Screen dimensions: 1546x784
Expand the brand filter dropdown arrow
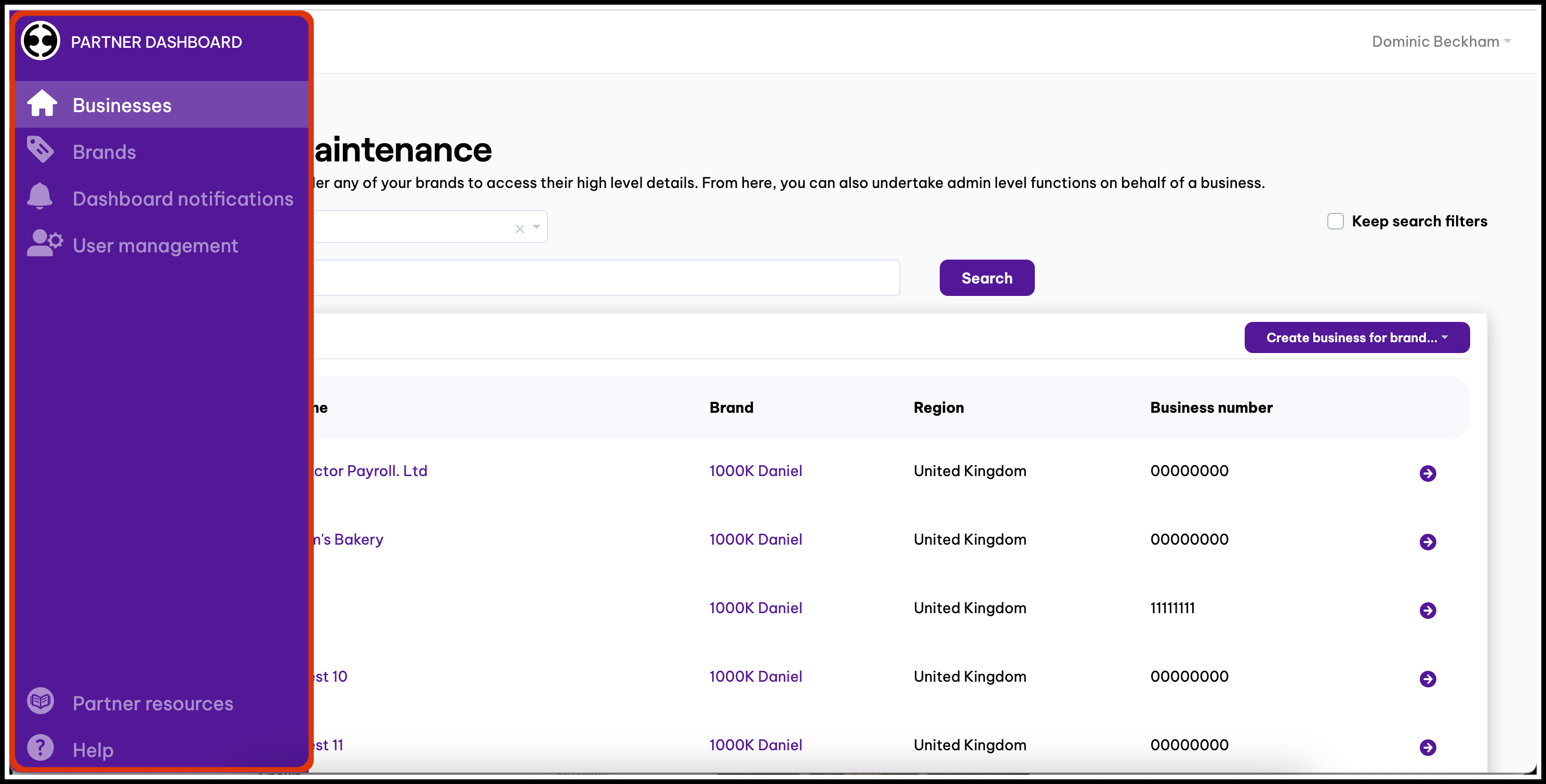[x=537, y=227]
